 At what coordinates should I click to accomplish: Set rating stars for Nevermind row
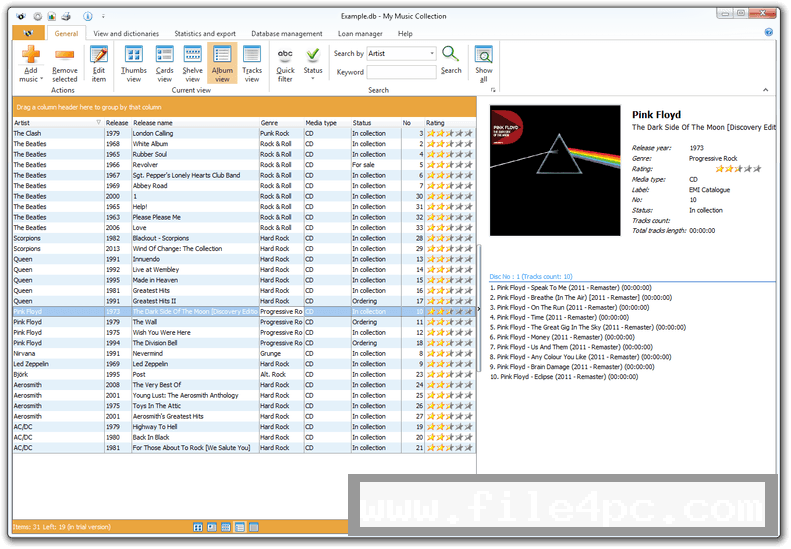450,353
